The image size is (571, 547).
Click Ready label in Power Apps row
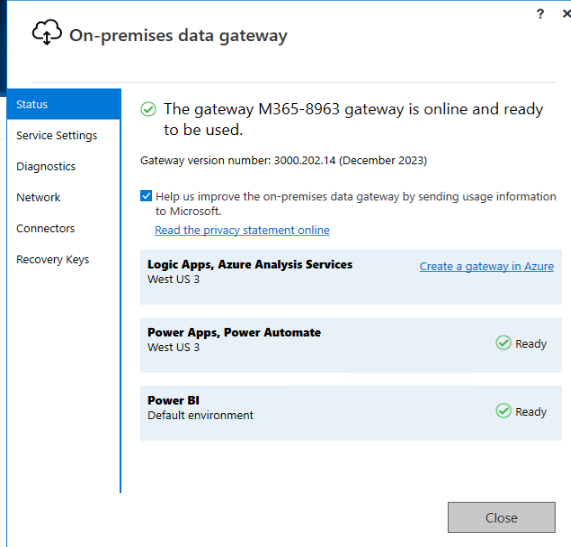click(x=531, y=344)
